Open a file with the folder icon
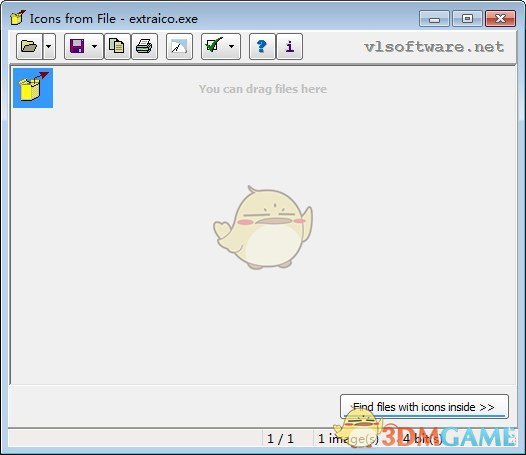This screenshot has width=526, height=455. (x=29, y=46)
